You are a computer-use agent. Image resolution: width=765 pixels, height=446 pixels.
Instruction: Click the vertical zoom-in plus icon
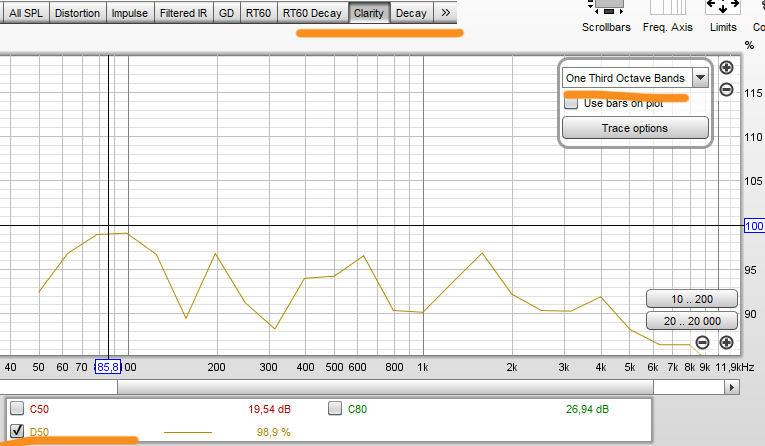click(x=726, y=68)
